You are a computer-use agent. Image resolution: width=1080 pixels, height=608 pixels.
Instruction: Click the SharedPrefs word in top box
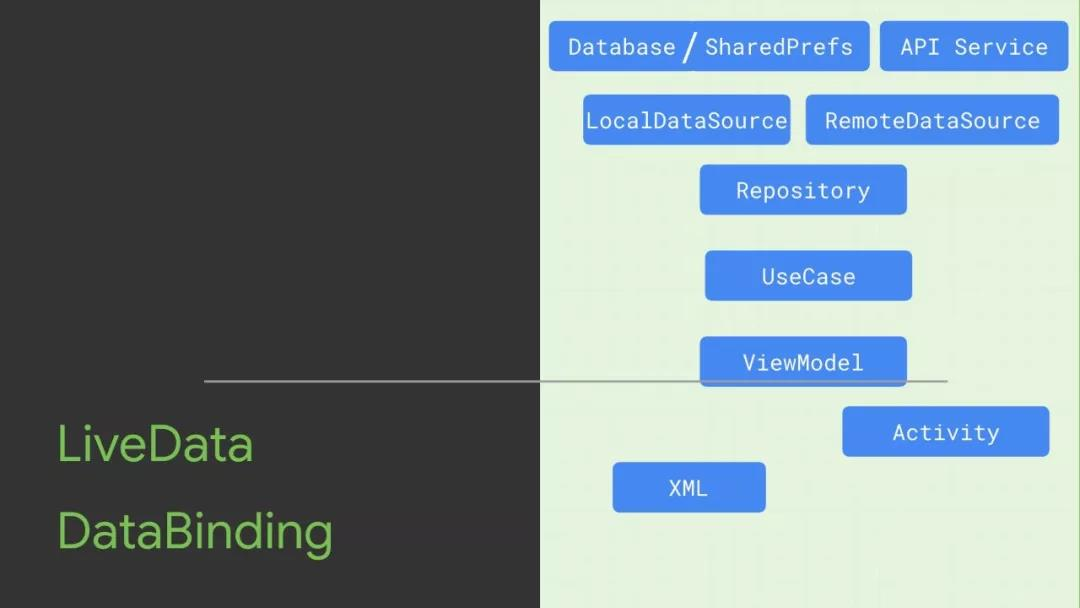tap(779, 47)
